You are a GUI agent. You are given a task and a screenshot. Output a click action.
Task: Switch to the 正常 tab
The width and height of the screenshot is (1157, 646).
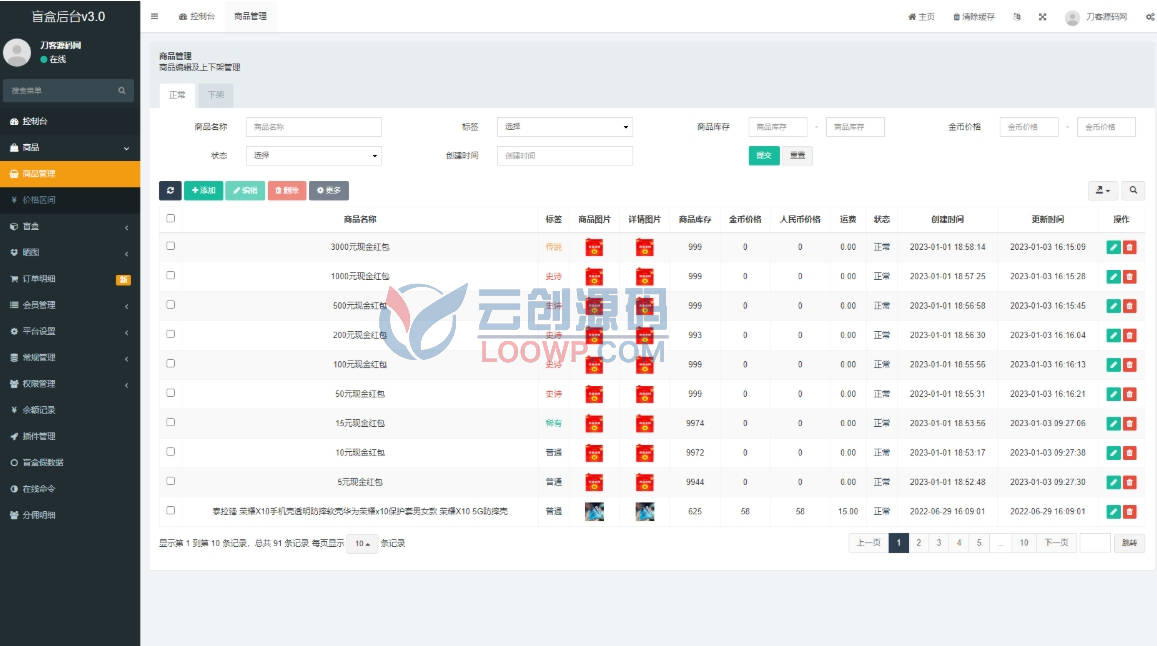(177, 95)
